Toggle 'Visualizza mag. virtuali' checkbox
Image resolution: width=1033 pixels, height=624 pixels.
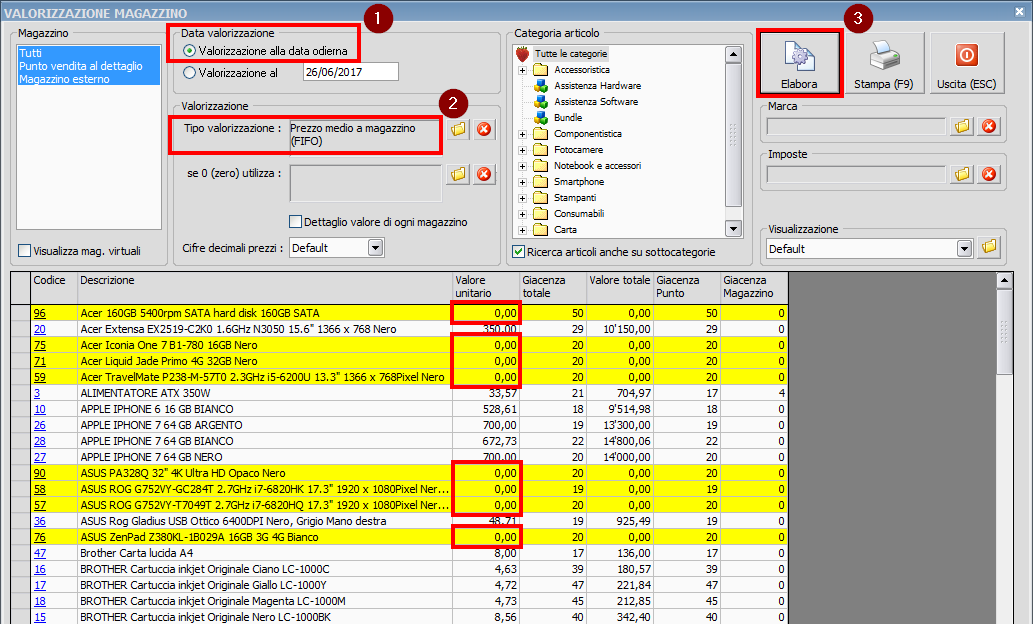tap(24, 250)
